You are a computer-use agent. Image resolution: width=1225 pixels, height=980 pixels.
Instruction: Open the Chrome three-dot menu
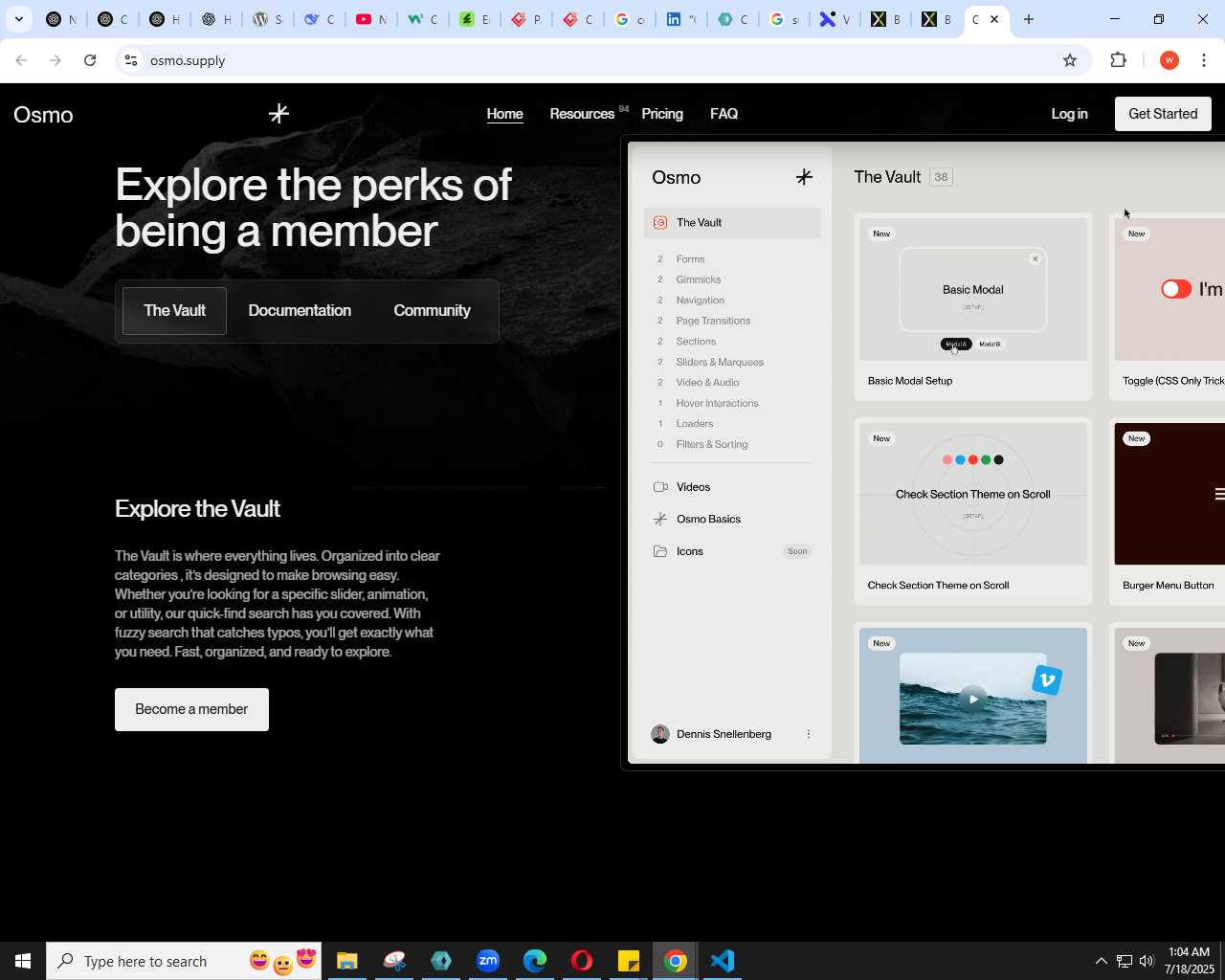pos(1204,60)
